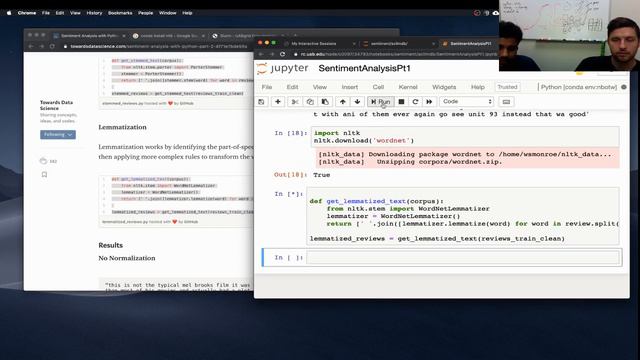The width and height of the screenshot is (640, 360).
Task: Open the Chrome menu in menu bar
Action: [x=27, y=13]
